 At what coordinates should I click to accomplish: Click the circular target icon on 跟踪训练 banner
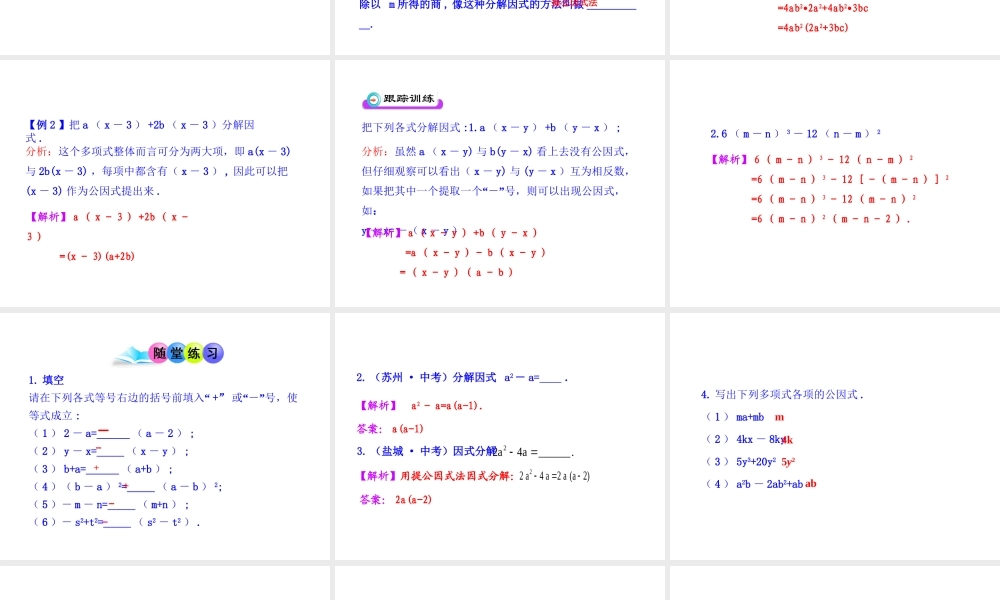click(x=373, y=99)
